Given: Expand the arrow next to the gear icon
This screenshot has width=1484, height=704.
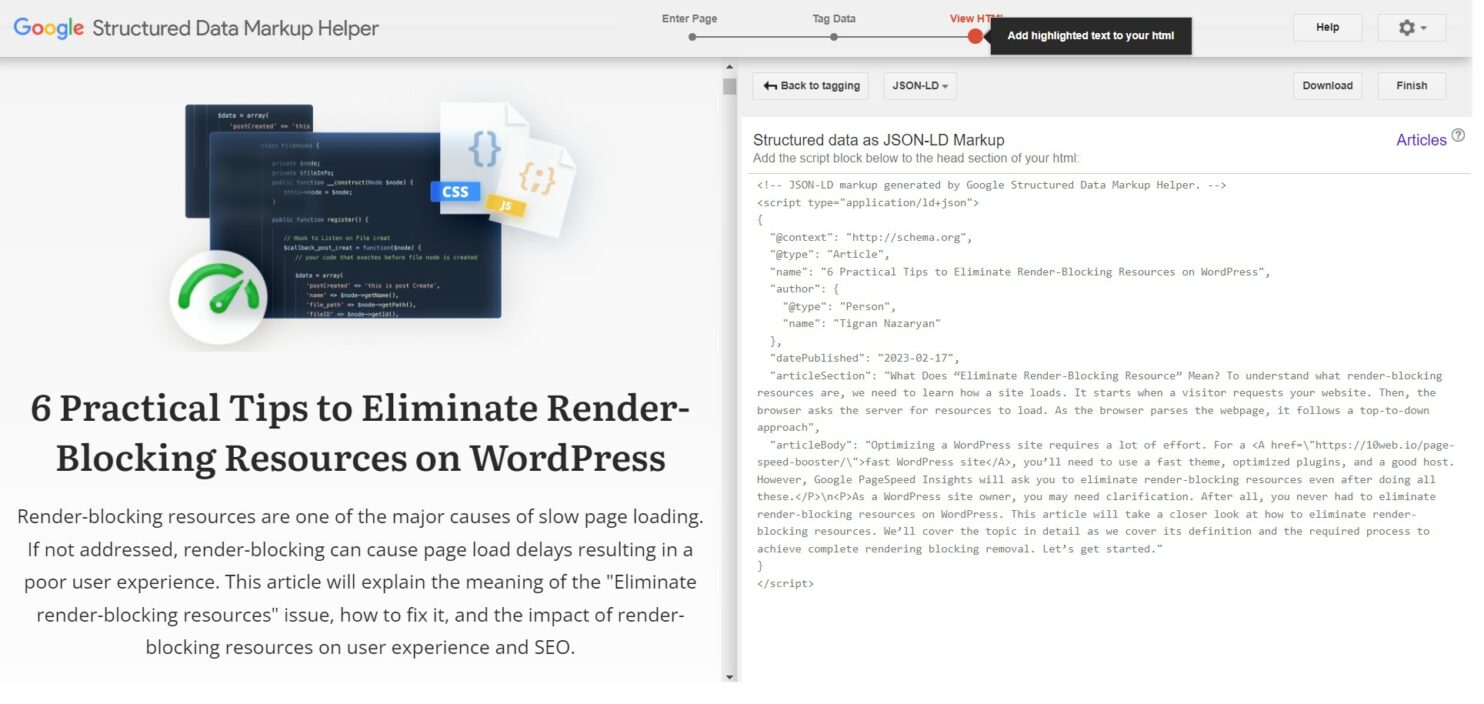Looking at the screenshot, I should click(x=1423, y=27).
